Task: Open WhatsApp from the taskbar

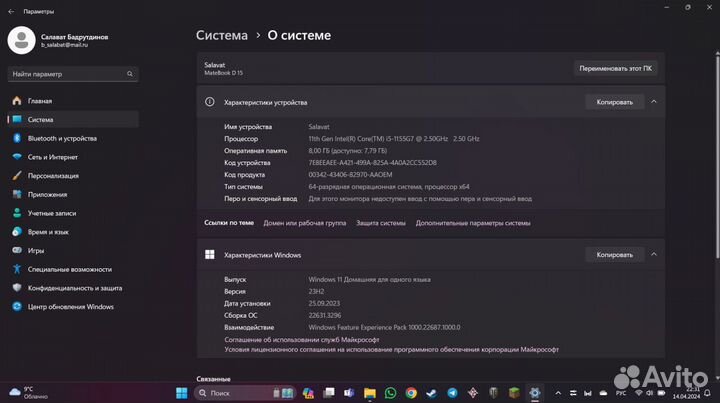Action: [390, 393]
